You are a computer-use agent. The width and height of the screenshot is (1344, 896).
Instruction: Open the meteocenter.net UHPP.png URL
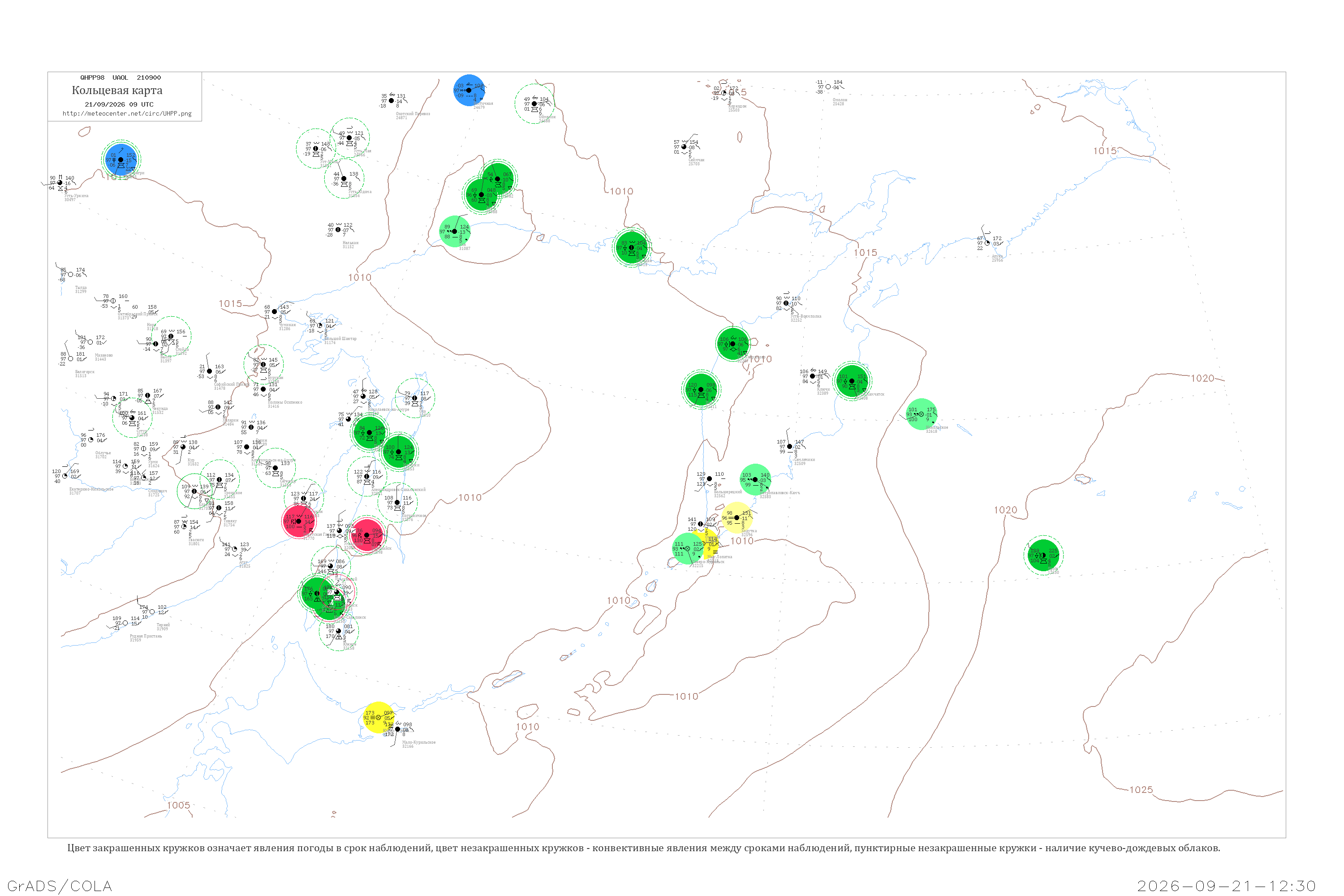point(127,114)
